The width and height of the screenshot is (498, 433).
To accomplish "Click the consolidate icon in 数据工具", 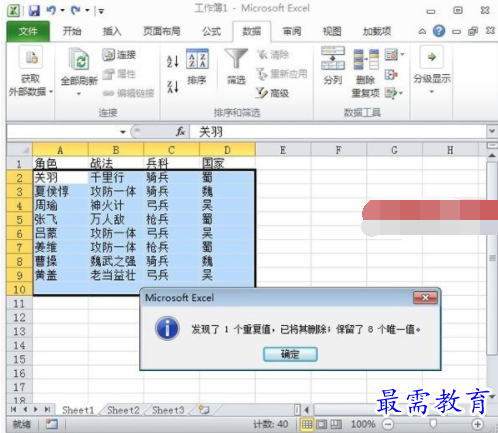I will pyautogui.click(x=391, y=74).
